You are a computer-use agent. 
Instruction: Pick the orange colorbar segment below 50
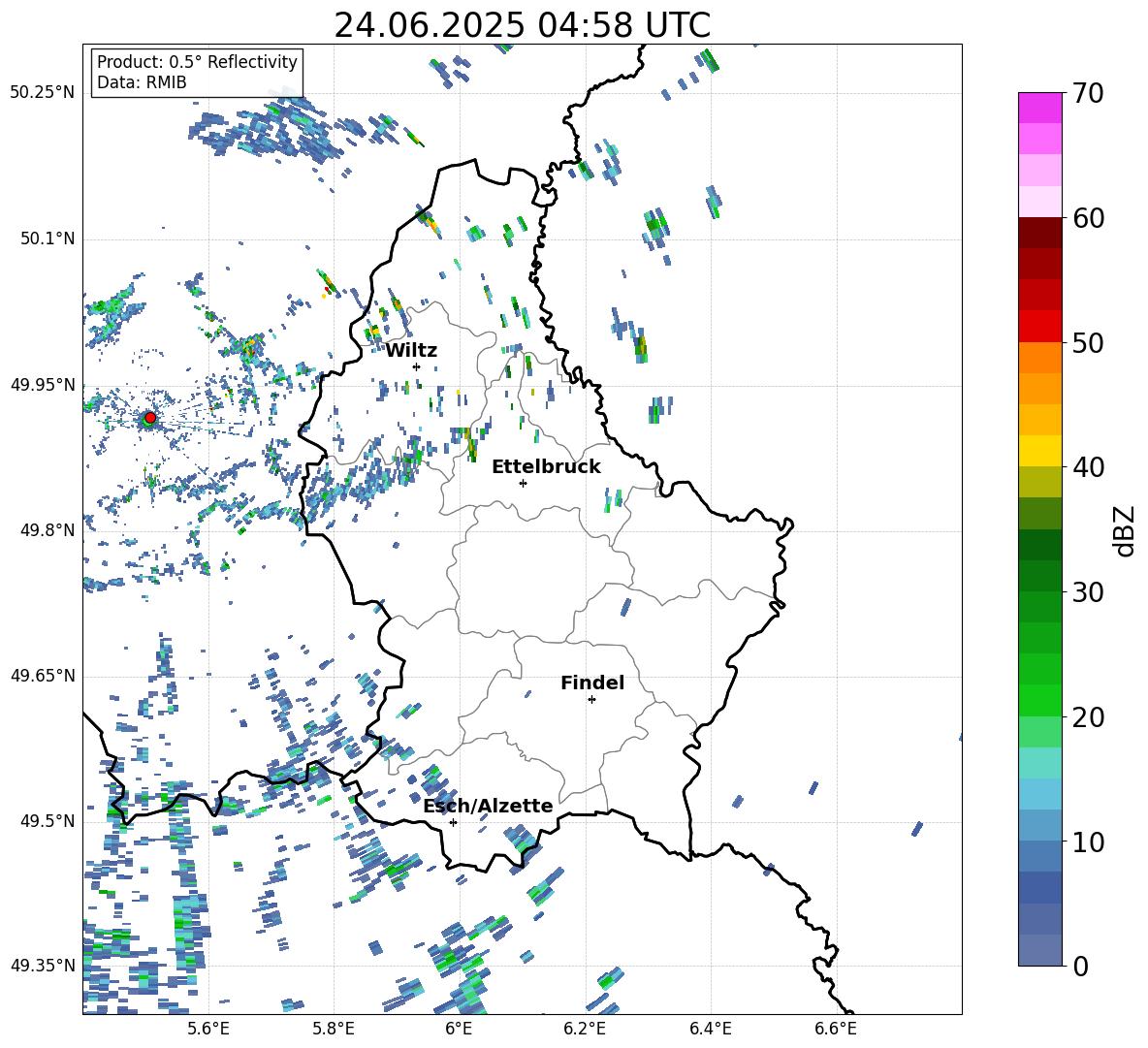(x=1039, y=357)
